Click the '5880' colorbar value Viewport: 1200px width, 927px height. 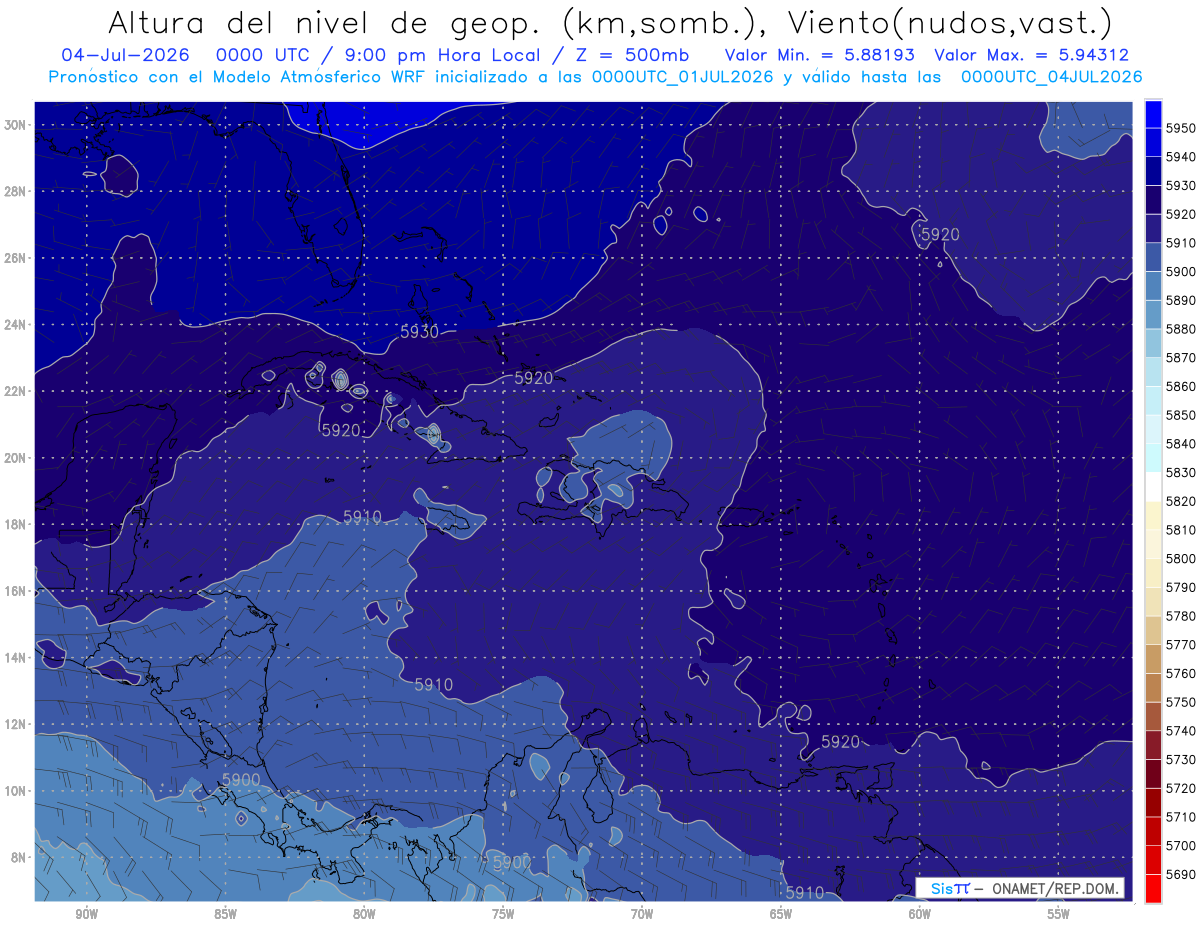[1181, 329]
